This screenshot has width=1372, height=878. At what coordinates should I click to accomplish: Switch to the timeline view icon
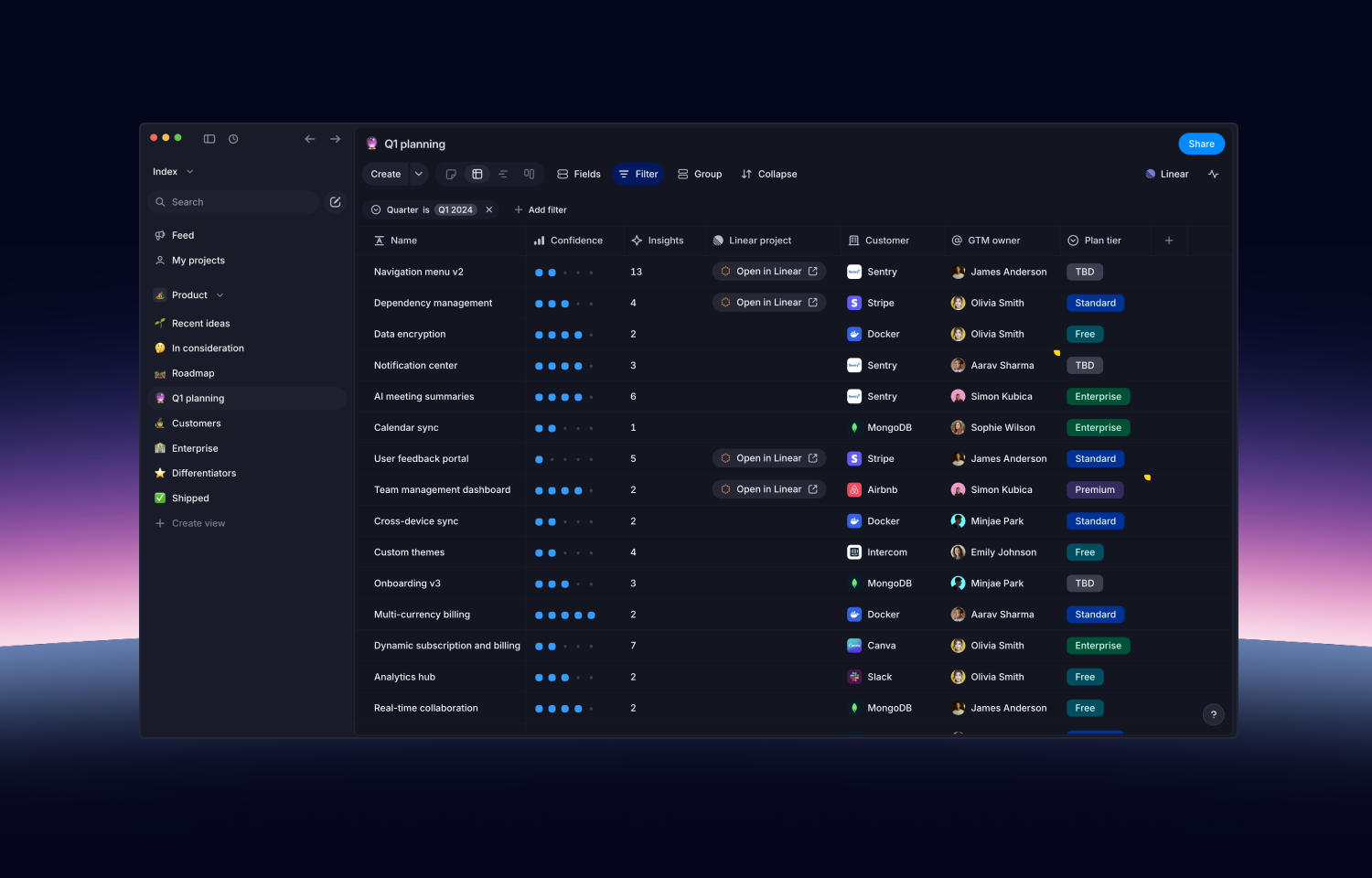click(x=503, y=174)
